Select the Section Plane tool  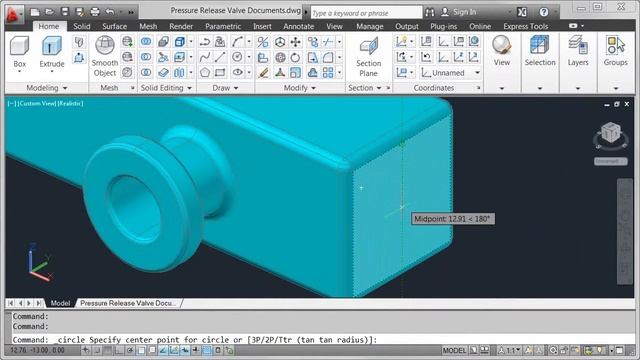point(368,56)
